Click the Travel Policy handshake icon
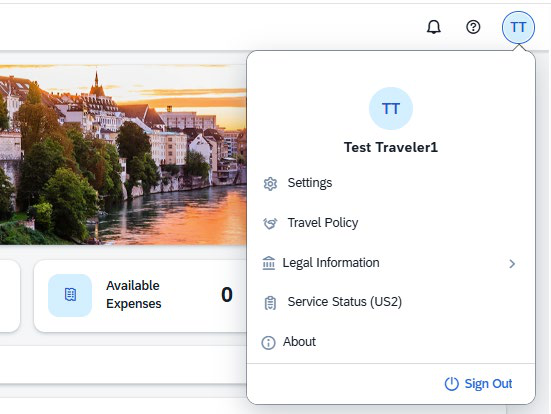 [x=270, y=223]
